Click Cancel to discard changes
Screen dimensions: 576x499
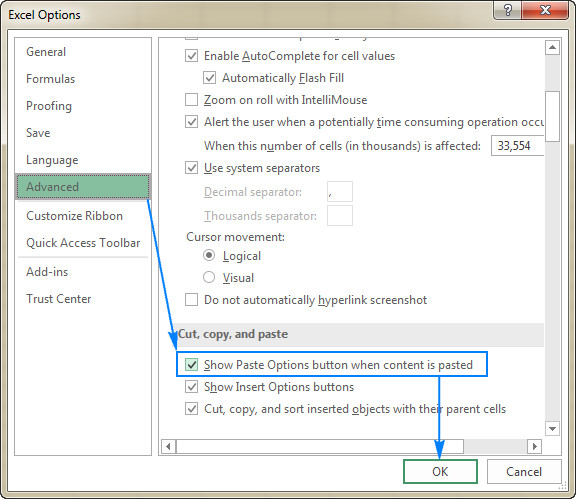click(524, 471)
